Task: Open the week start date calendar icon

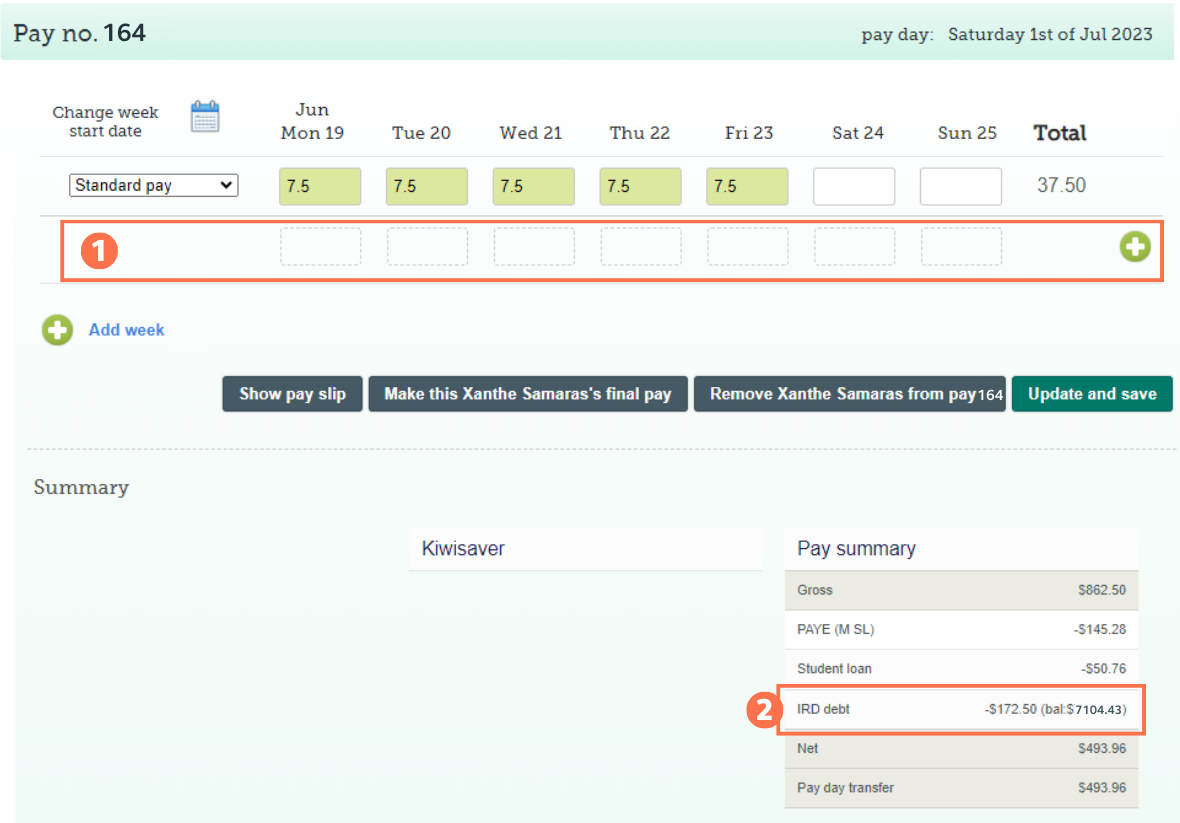Action: 205,117
